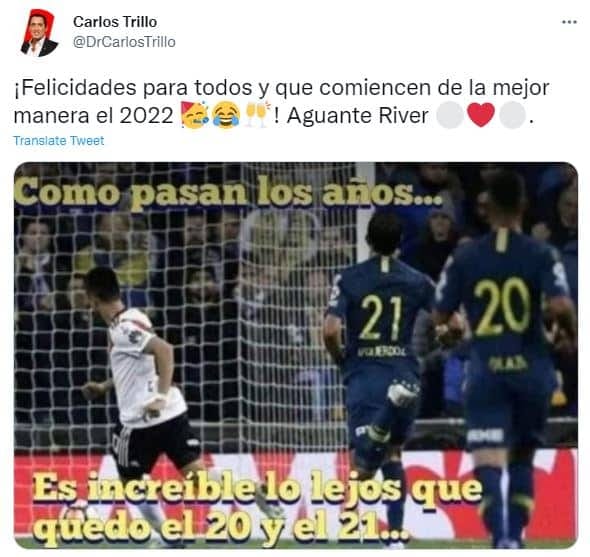Viewport: 590px width, 557px height.
Task: Click the clinking champagne glasses emoji
Action: (x=258, y=114)
